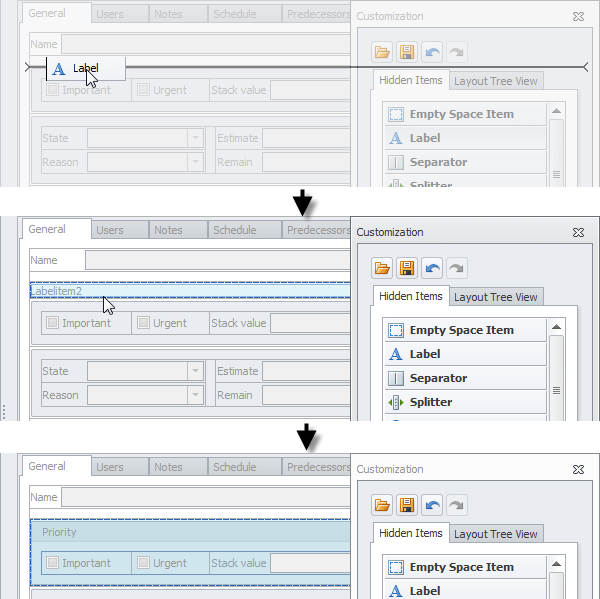
Task: Open the Schedule tab in the middle form
Action: (234, 230)
